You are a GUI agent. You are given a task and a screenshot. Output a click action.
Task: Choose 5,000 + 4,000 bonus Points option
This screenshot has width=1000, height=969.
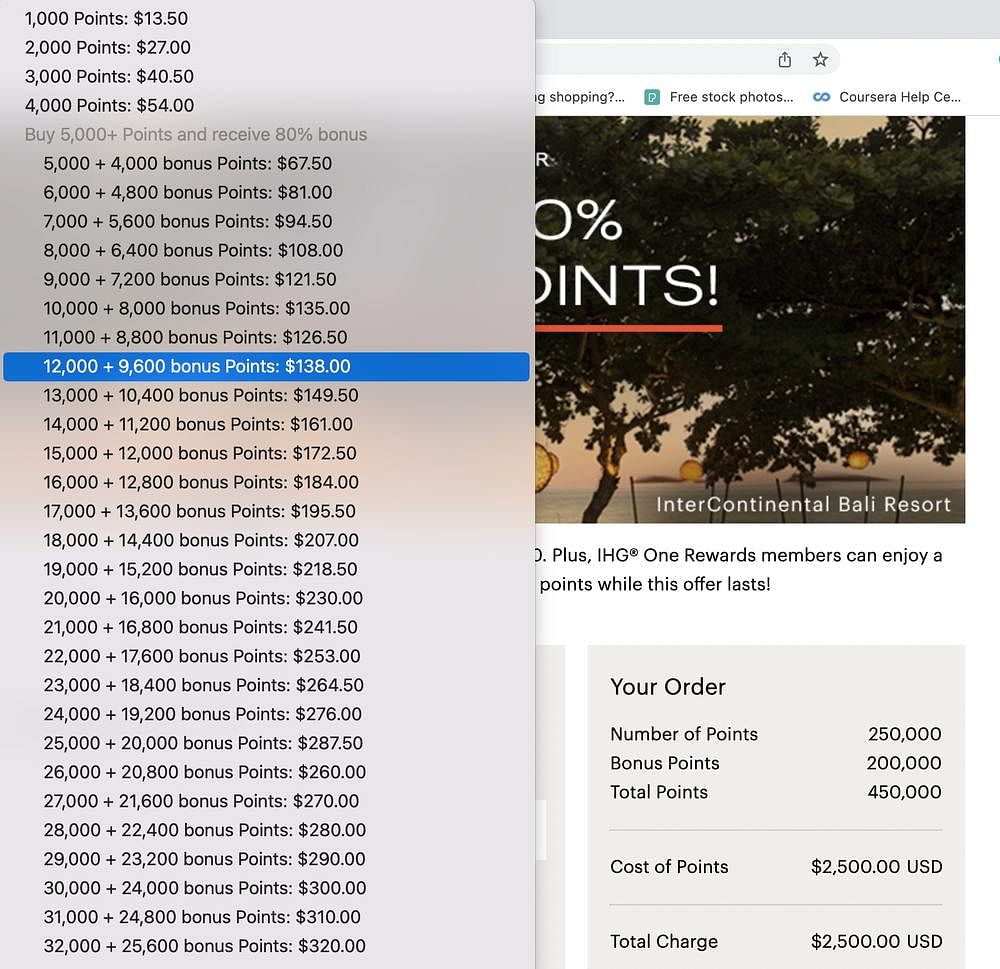click(267, 163)
